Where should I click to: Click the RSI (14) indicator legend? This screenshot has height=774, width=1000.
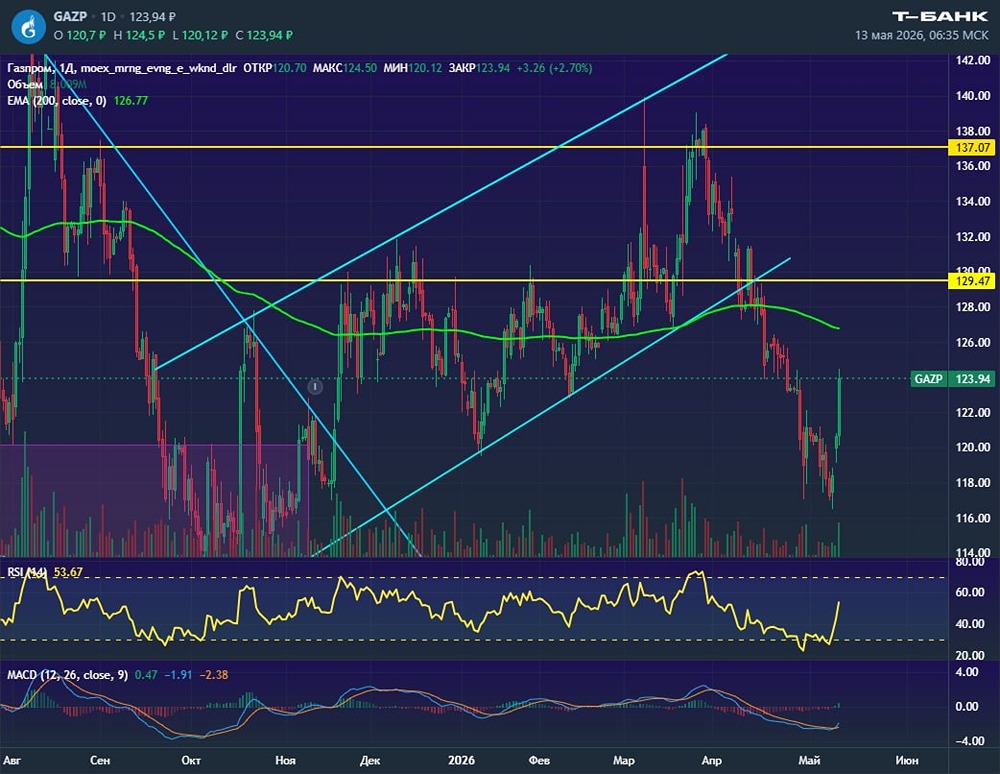pyautogui.click(x=27, y=572)
